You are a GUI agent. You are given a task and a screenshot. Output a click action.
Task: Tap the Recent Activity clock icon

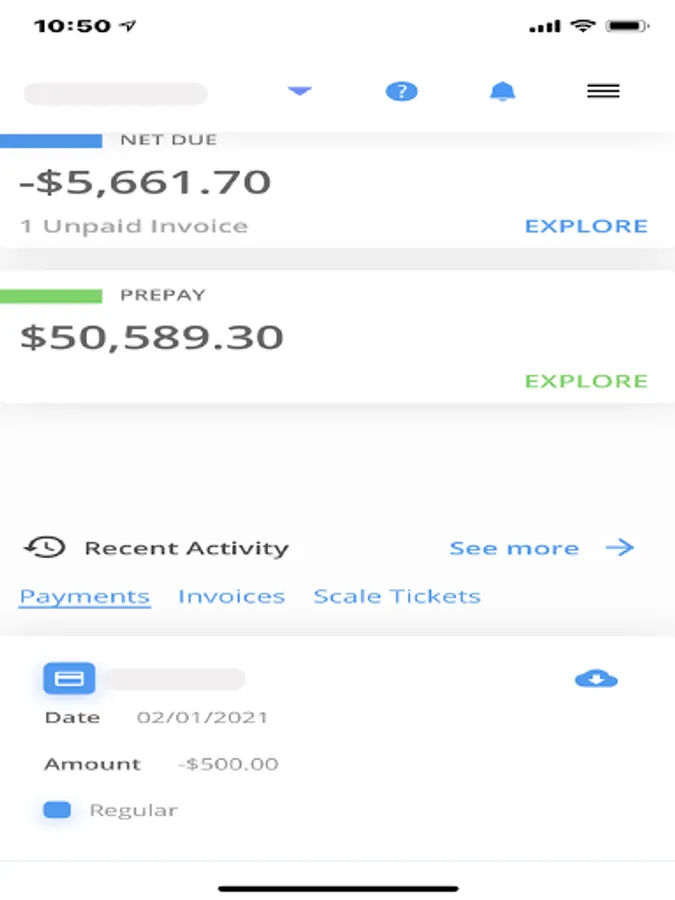[x=45, y=547]
